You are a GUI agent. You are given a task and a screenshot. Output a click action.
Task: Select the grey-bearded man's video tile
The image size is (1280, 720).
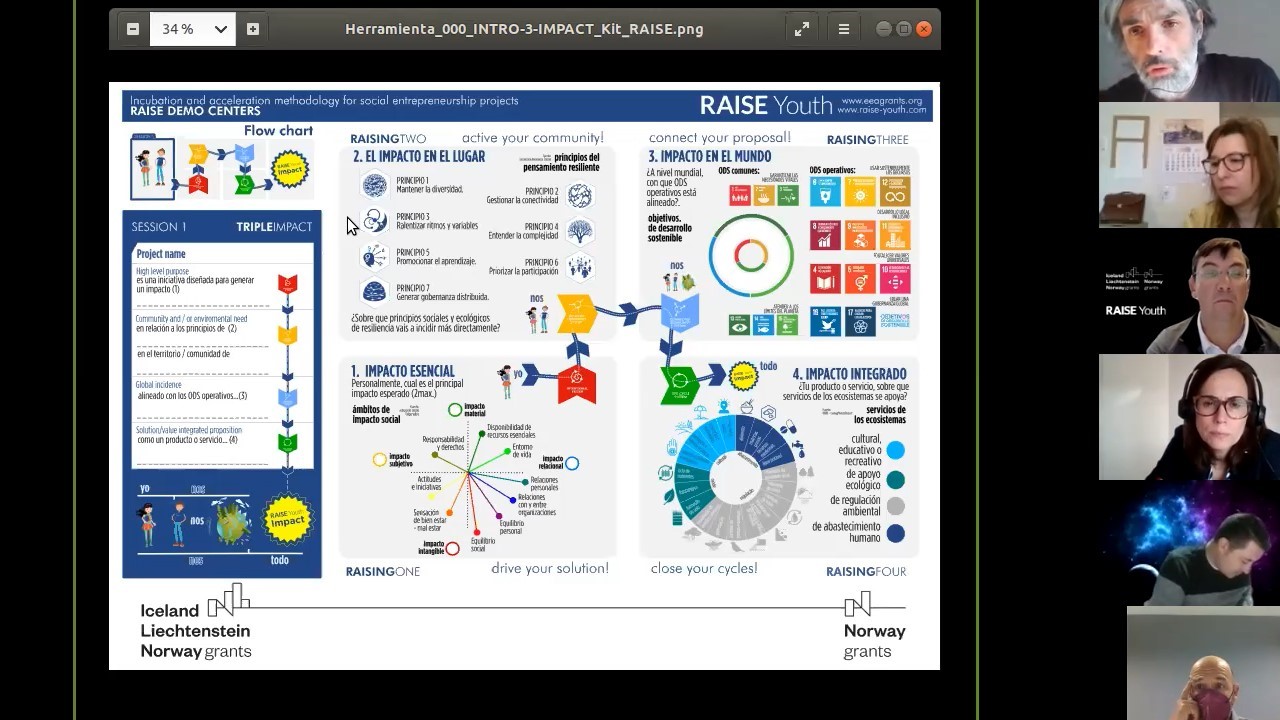1189,50
